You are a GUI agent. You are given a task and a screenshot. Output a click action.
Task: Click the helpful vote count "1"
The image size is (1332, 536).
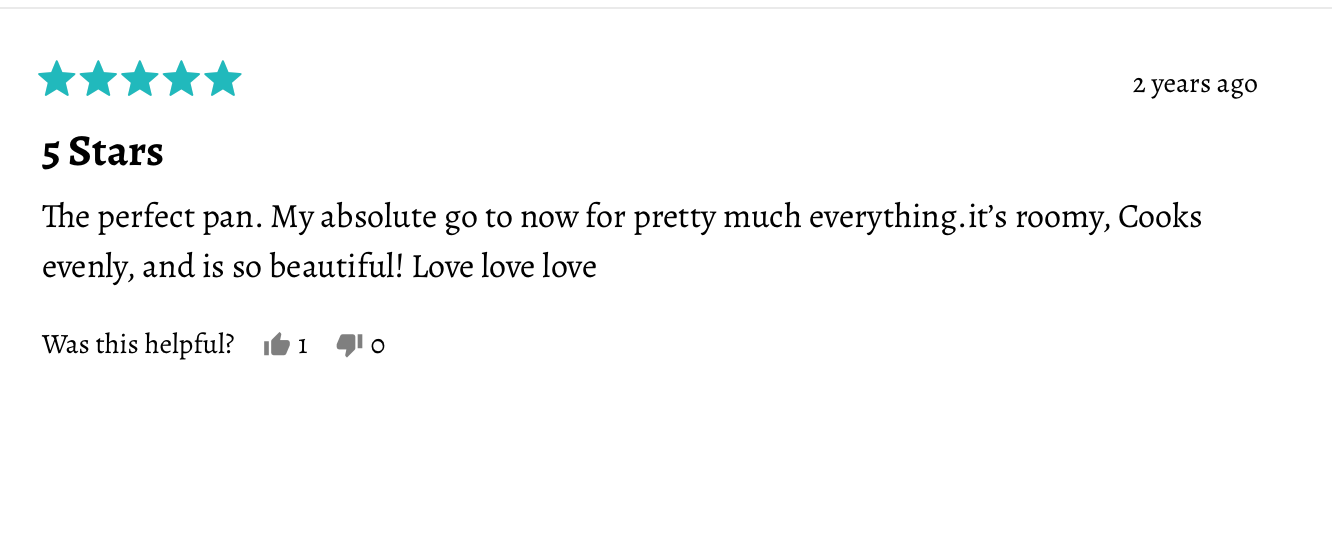pos(302,346)
